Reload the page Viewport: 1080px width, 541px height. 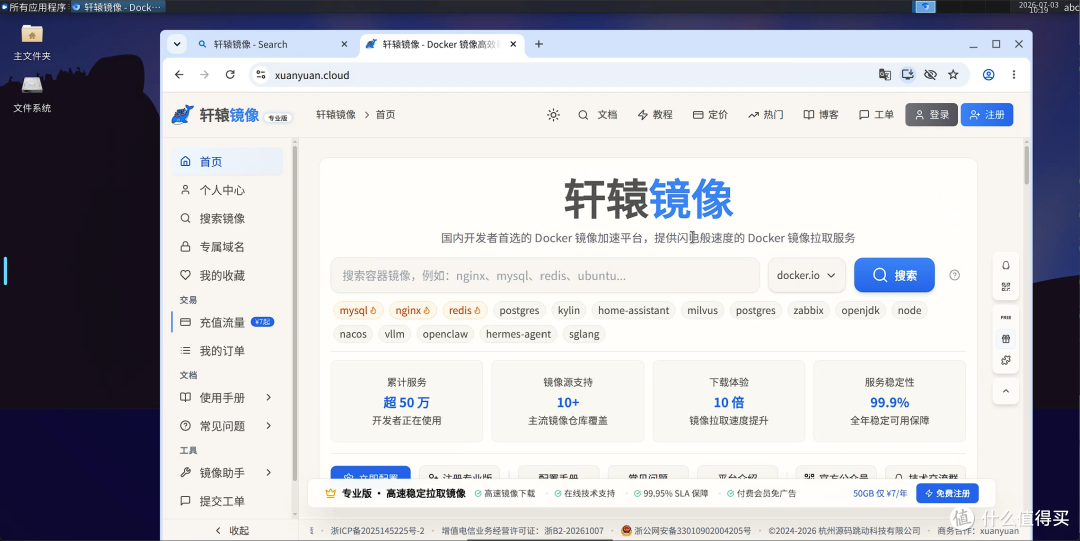(x=230, y=74)
